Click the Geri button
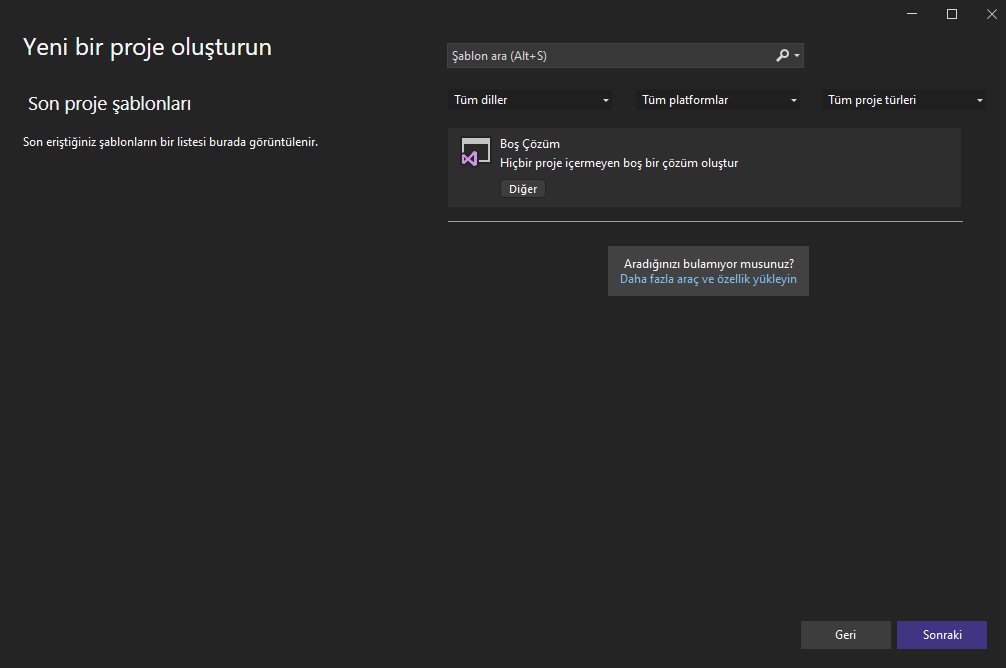 pyautogui.click(x=846, y=635)
